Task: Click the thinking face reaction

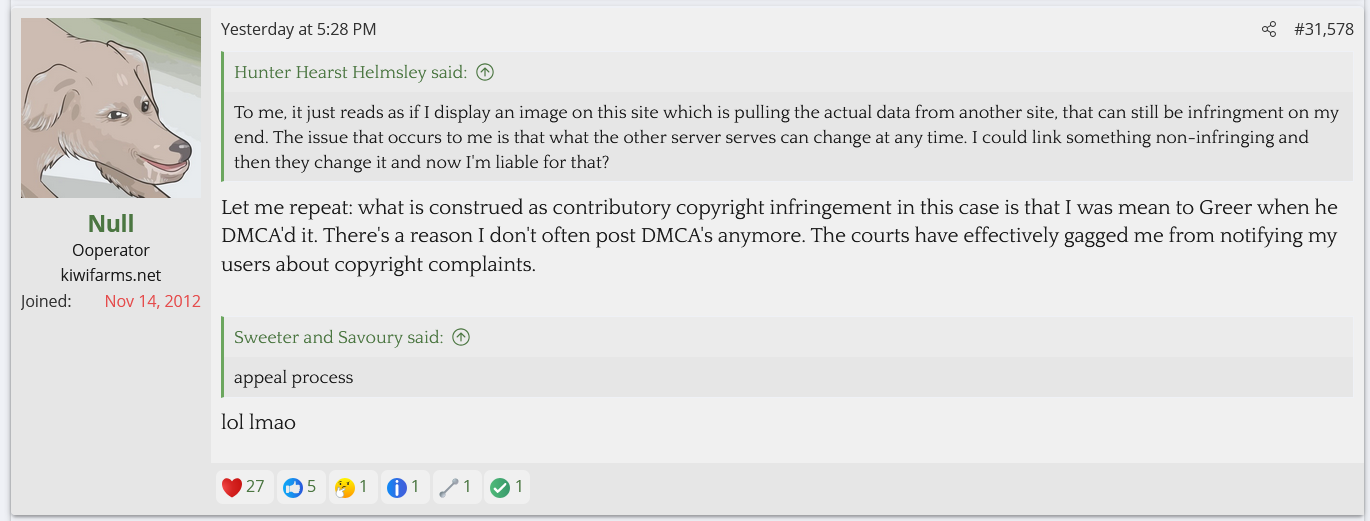Action: coord(345,487)
